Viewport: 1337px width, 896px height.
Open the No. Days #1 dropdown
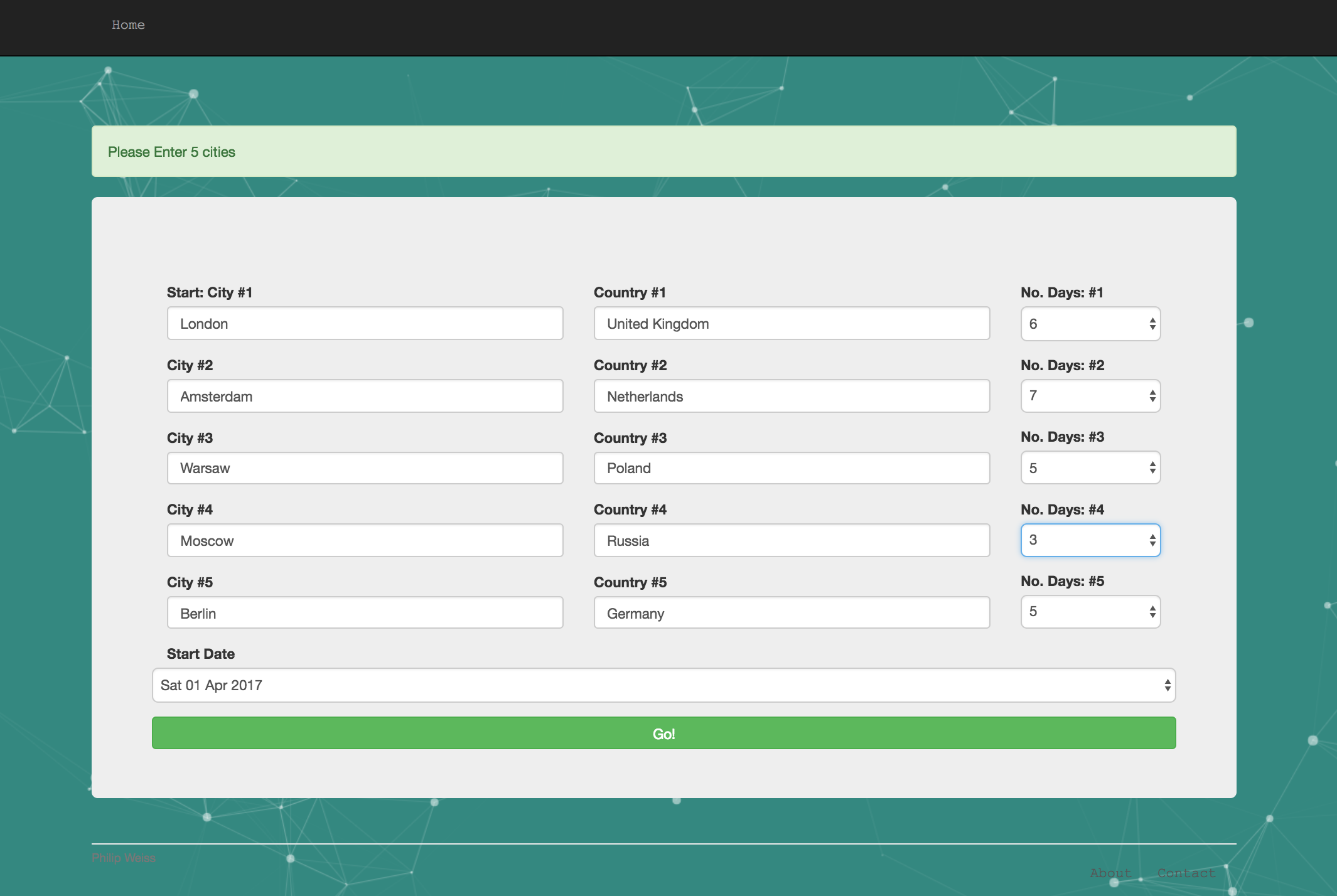click(x=1090, y=324)
